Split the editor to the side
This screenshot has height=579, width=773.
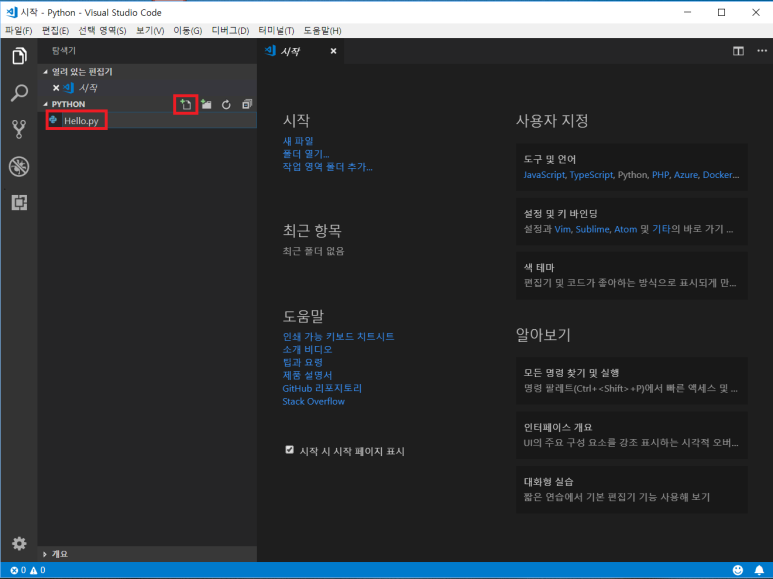(x=738, y=51)
